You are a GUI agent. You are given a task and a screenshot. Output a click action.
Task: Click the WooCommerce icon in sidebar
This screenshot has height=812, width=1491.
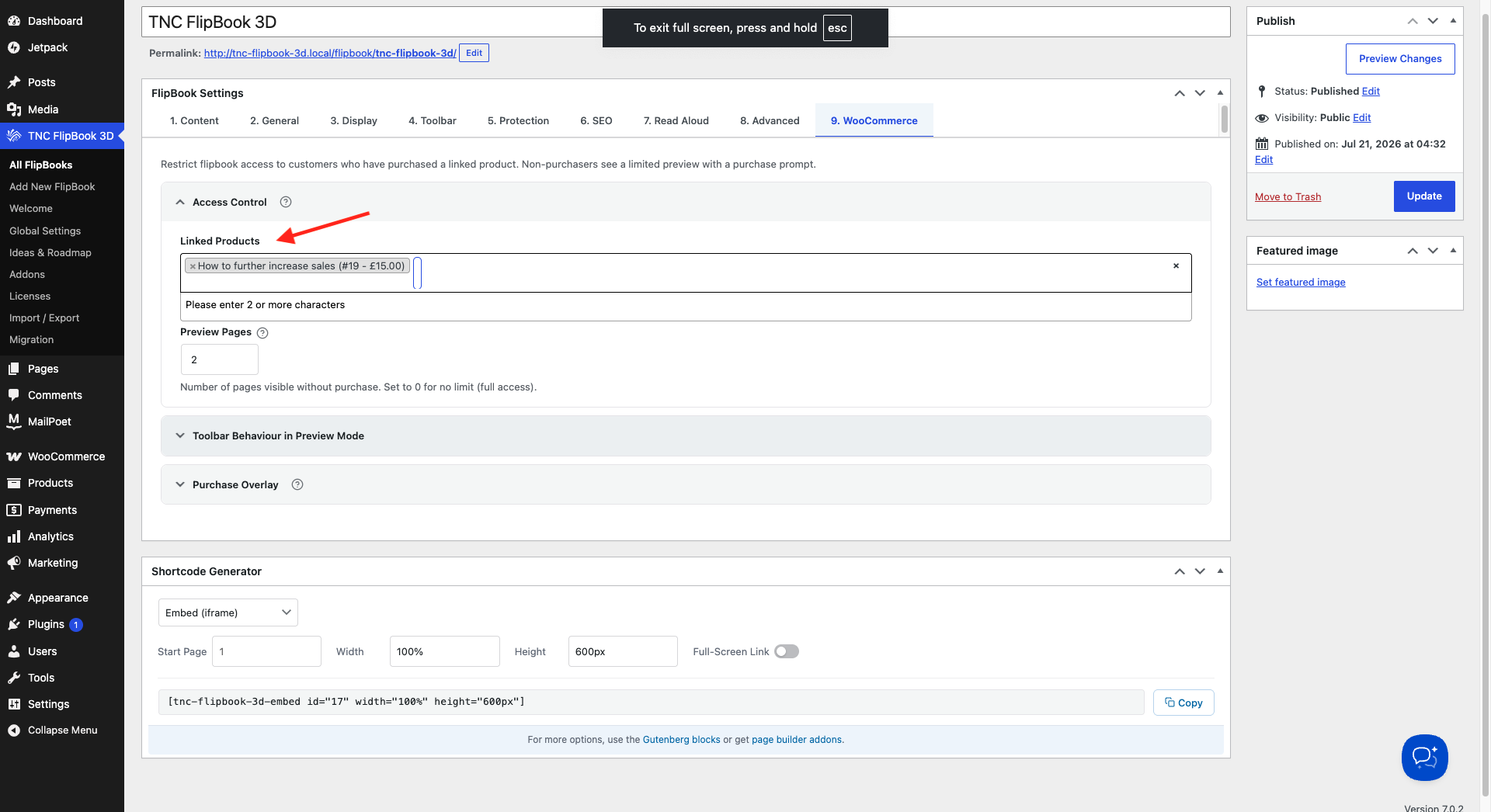pos(14,456)
